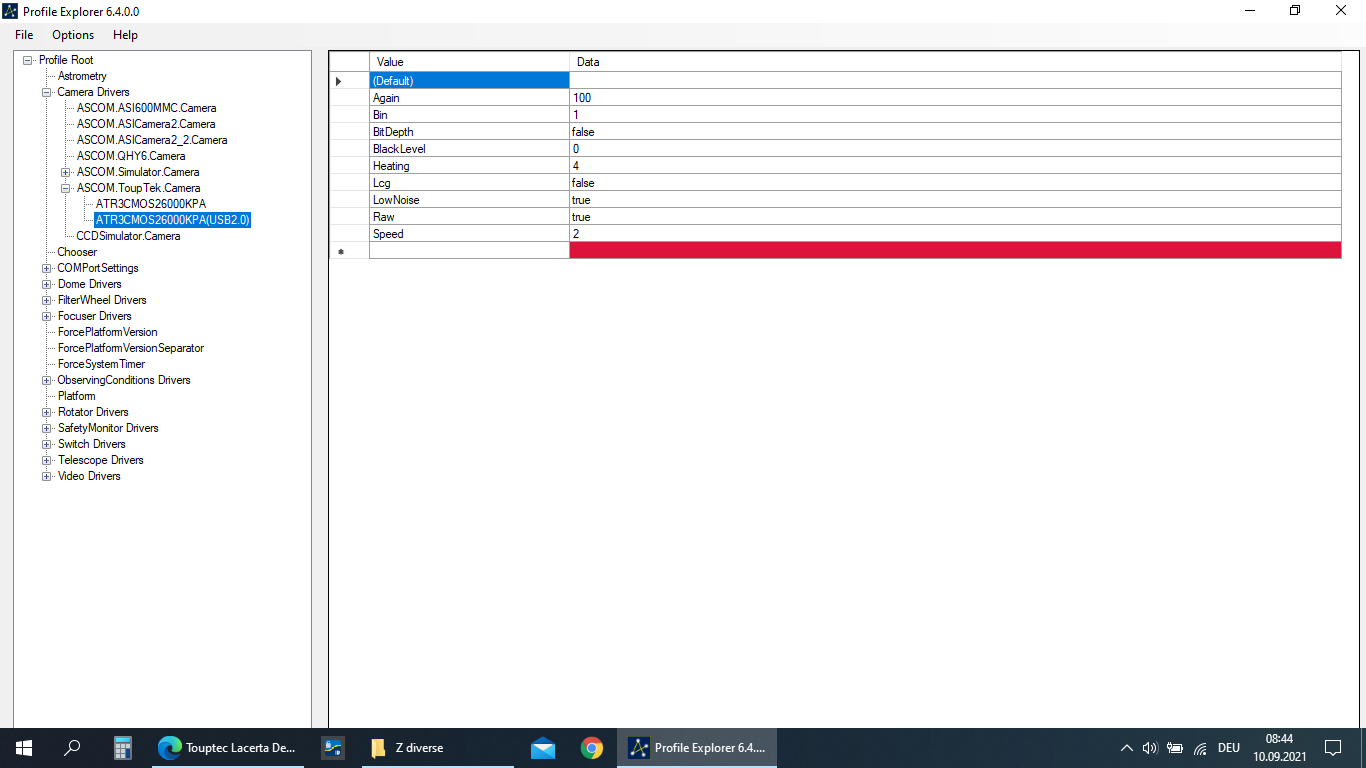Click Profile Explorer taskbar button
This screenshot has width=1366, height=768.
coord(697,747)
